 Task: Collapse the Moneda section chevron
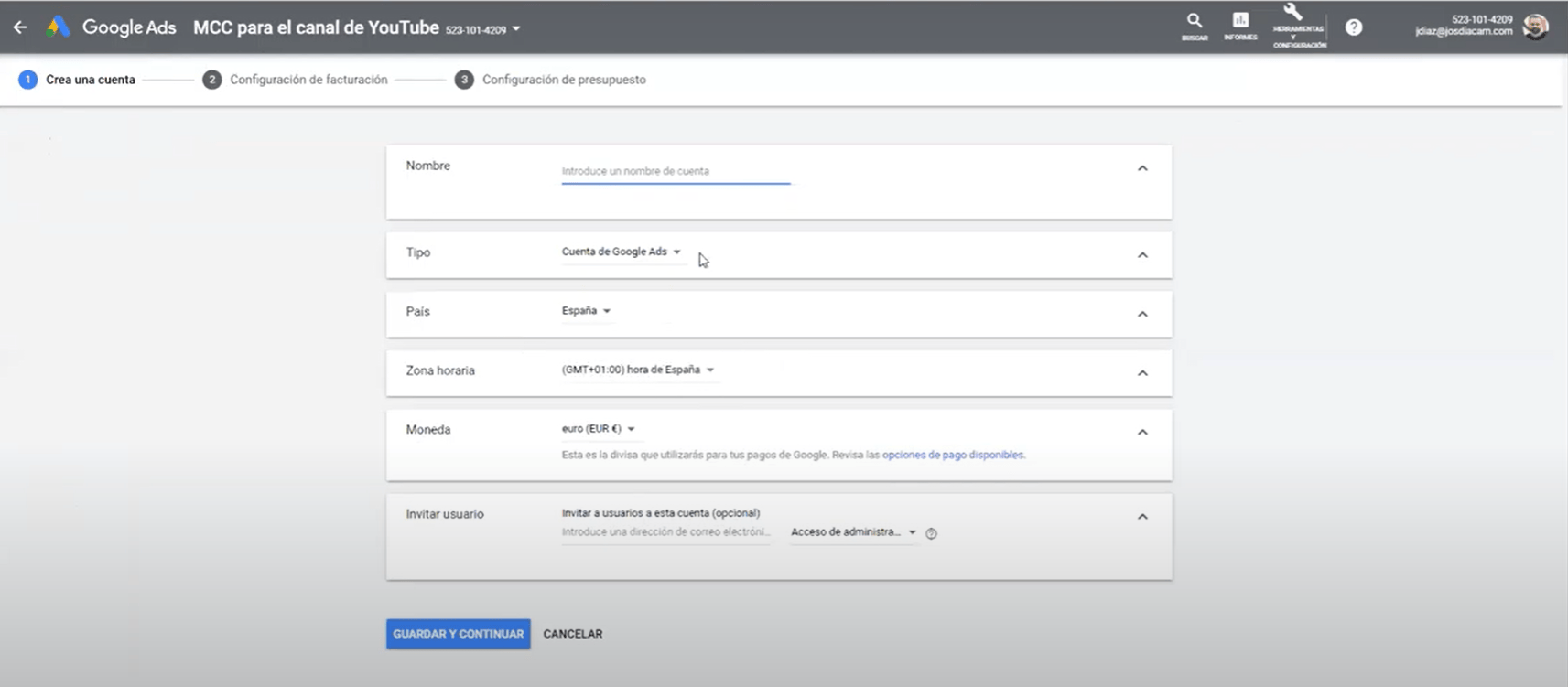(1142, 432)
